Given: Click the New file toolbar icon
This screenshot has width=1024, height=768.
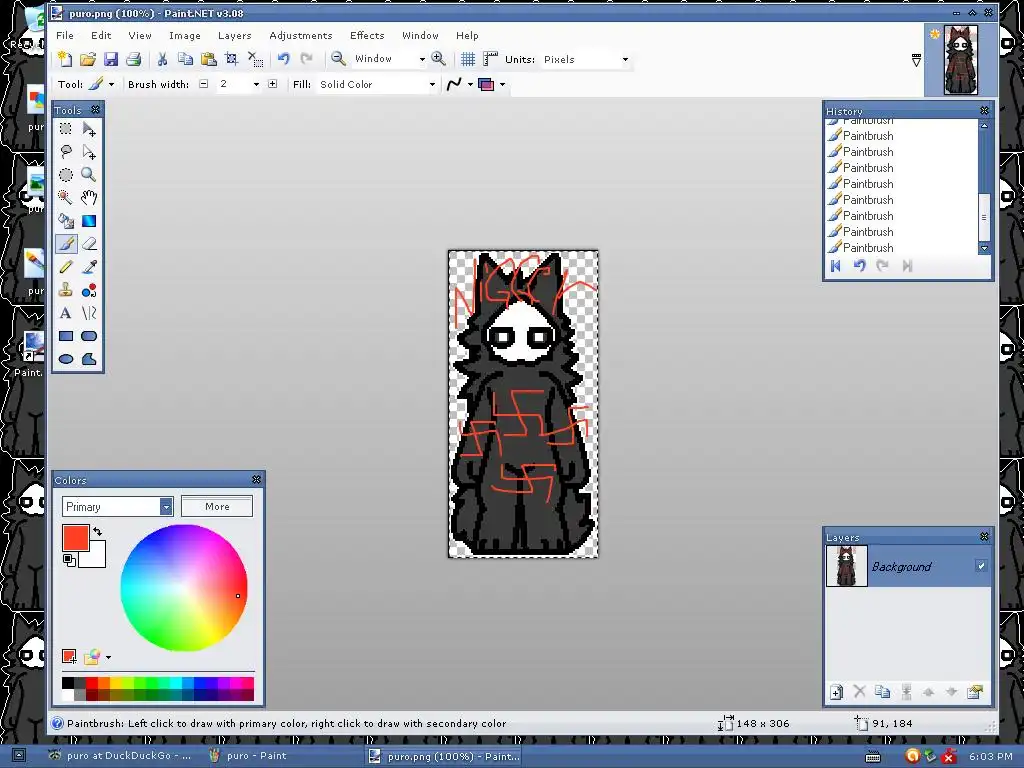Looking at the screenshot, I should point(65,59).
